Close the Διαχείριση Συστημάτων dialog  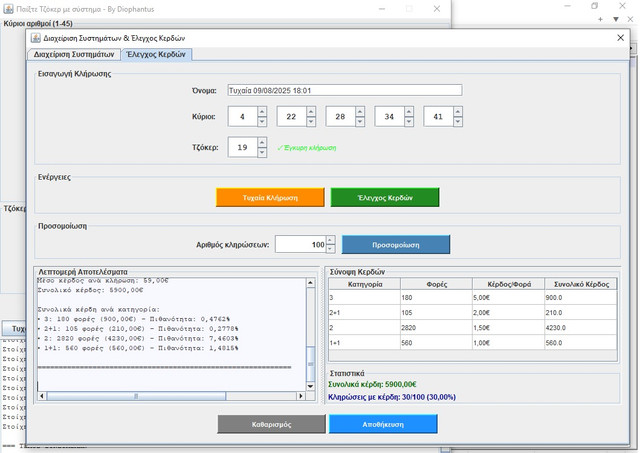tap(620, 38)
